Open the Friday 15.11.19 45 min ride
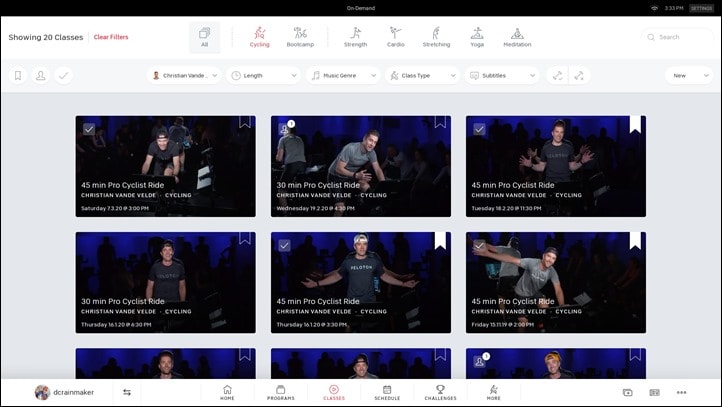Screen dimensions: 722x407 [556, 282]
